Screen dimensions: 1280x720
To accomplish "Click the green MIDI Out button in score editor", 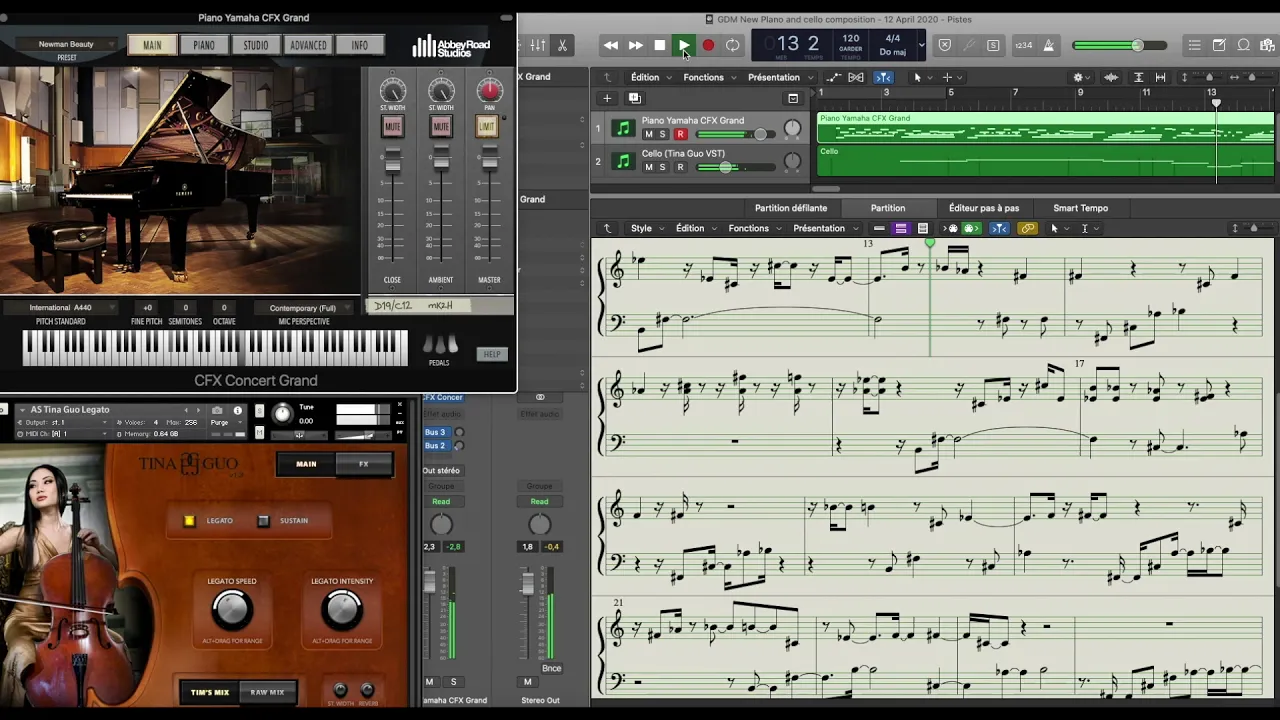I will tap(969, 228).
